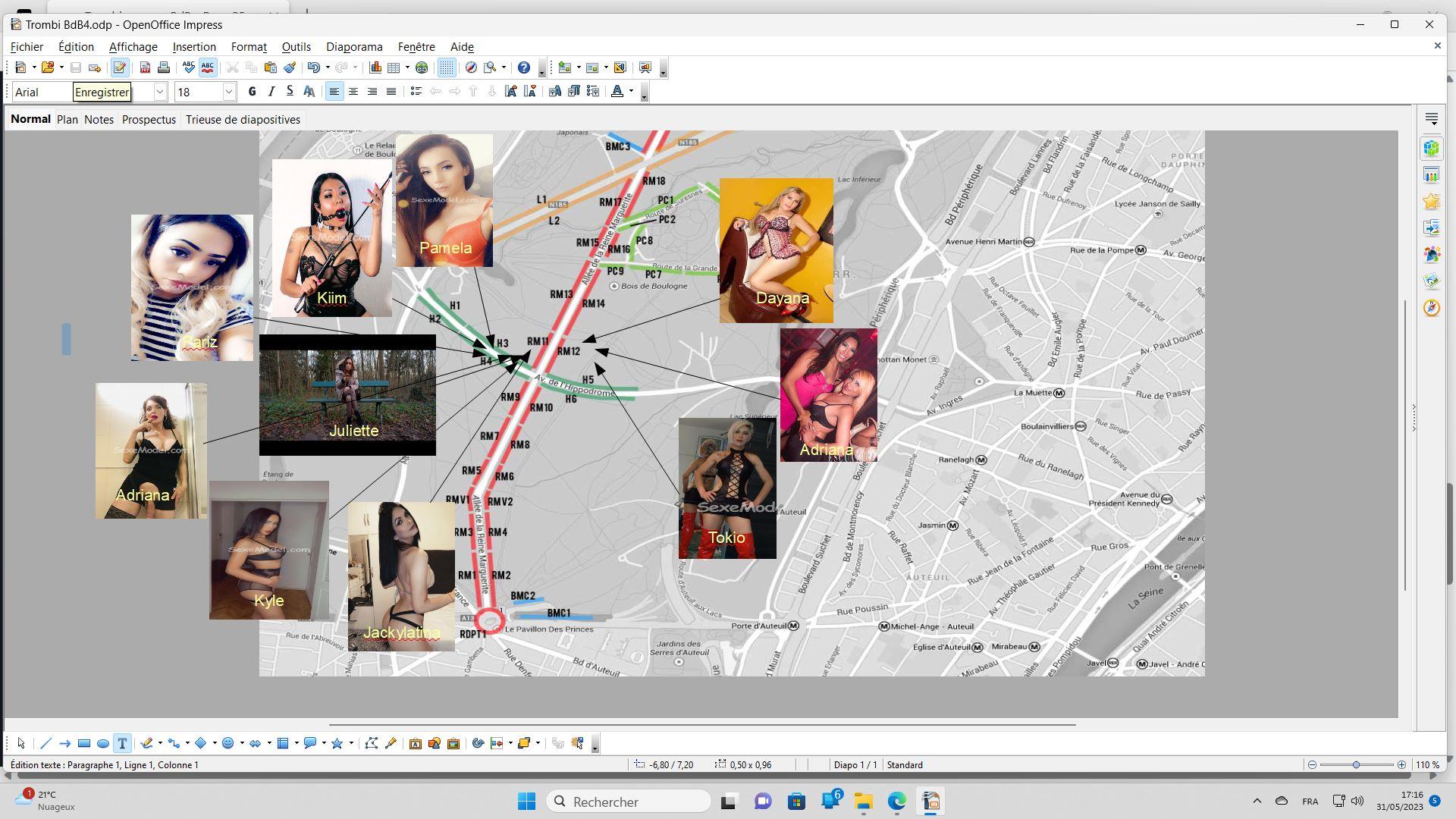The image size is (1456, 819).
Task: Toggle bold formatting G button
Action: click(252, 92)
